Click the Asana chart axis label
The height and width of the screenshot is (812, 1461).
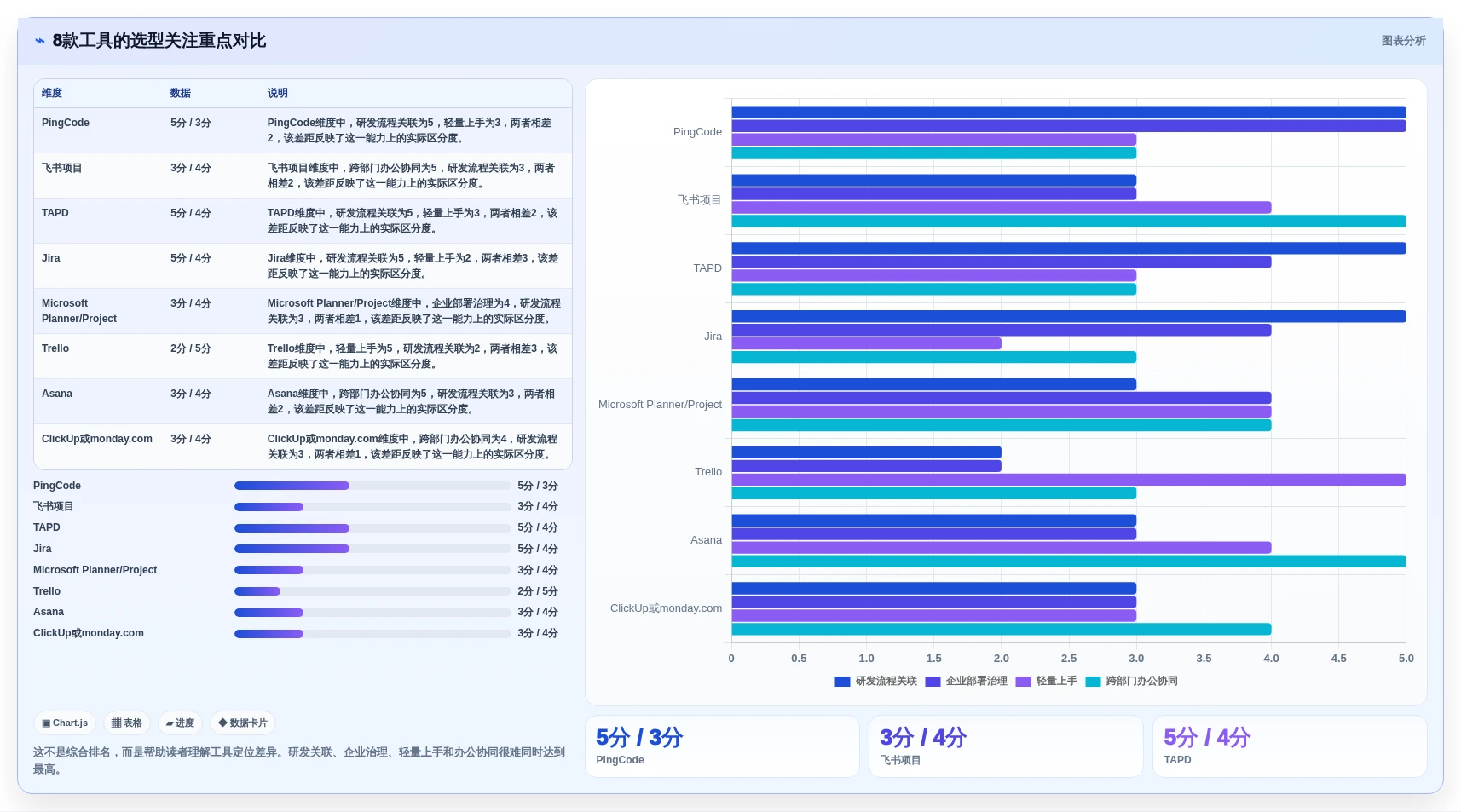coord(706,540)
